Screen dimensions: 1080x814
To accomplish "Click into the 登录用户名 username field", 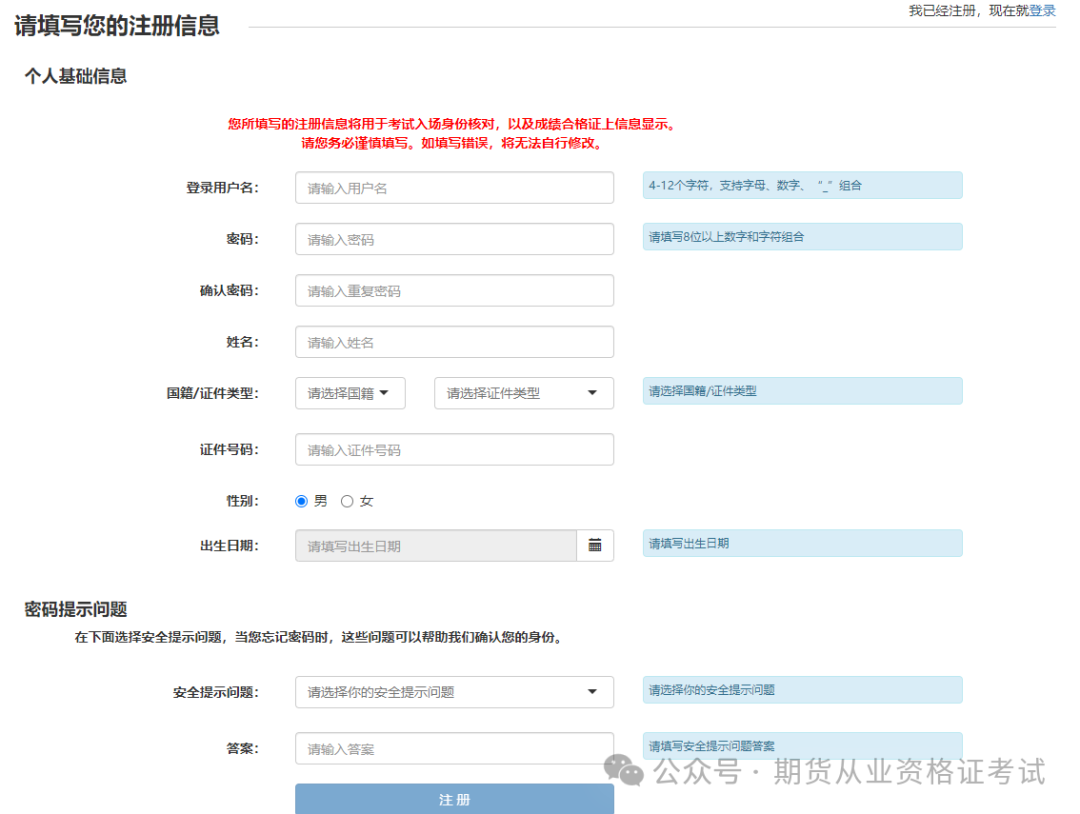I will 454,187.
